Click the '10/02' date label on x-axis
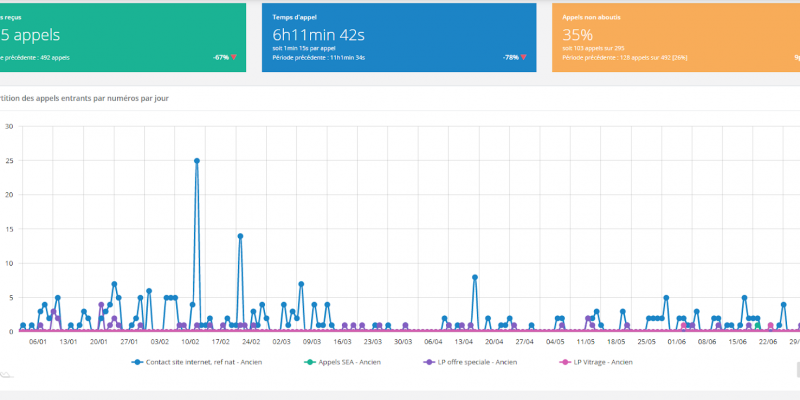 click(191, 341)
